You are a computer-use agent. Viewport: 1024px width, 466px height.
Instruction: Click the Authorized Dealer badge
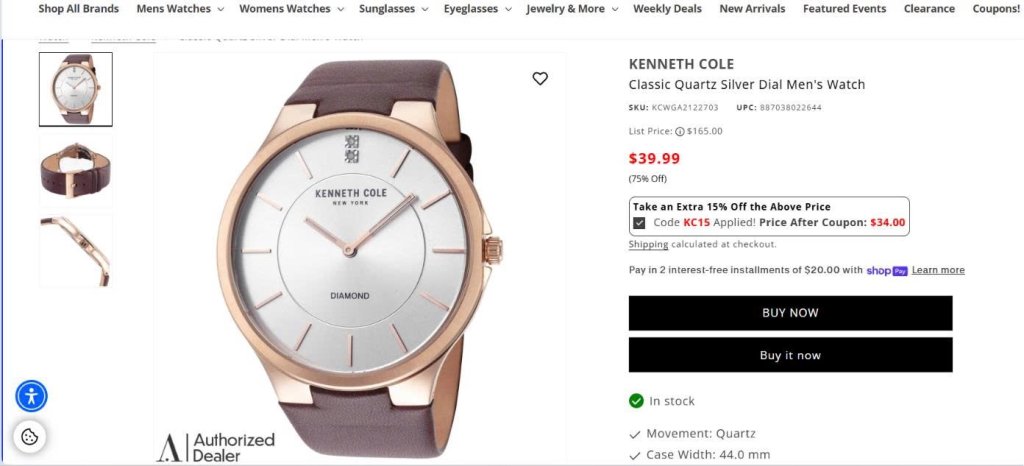point(216,447)
